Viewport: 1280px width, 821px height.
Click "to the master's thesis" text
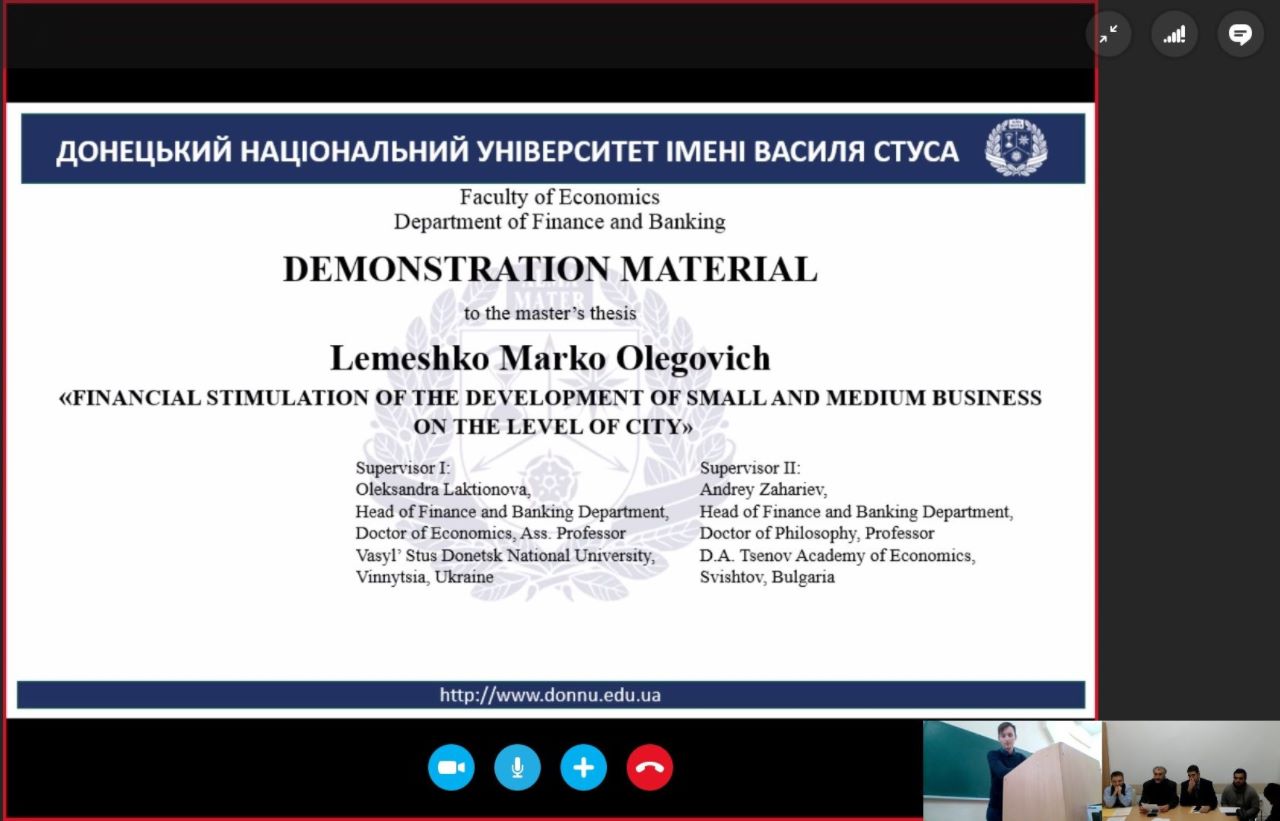pos(550,313)
